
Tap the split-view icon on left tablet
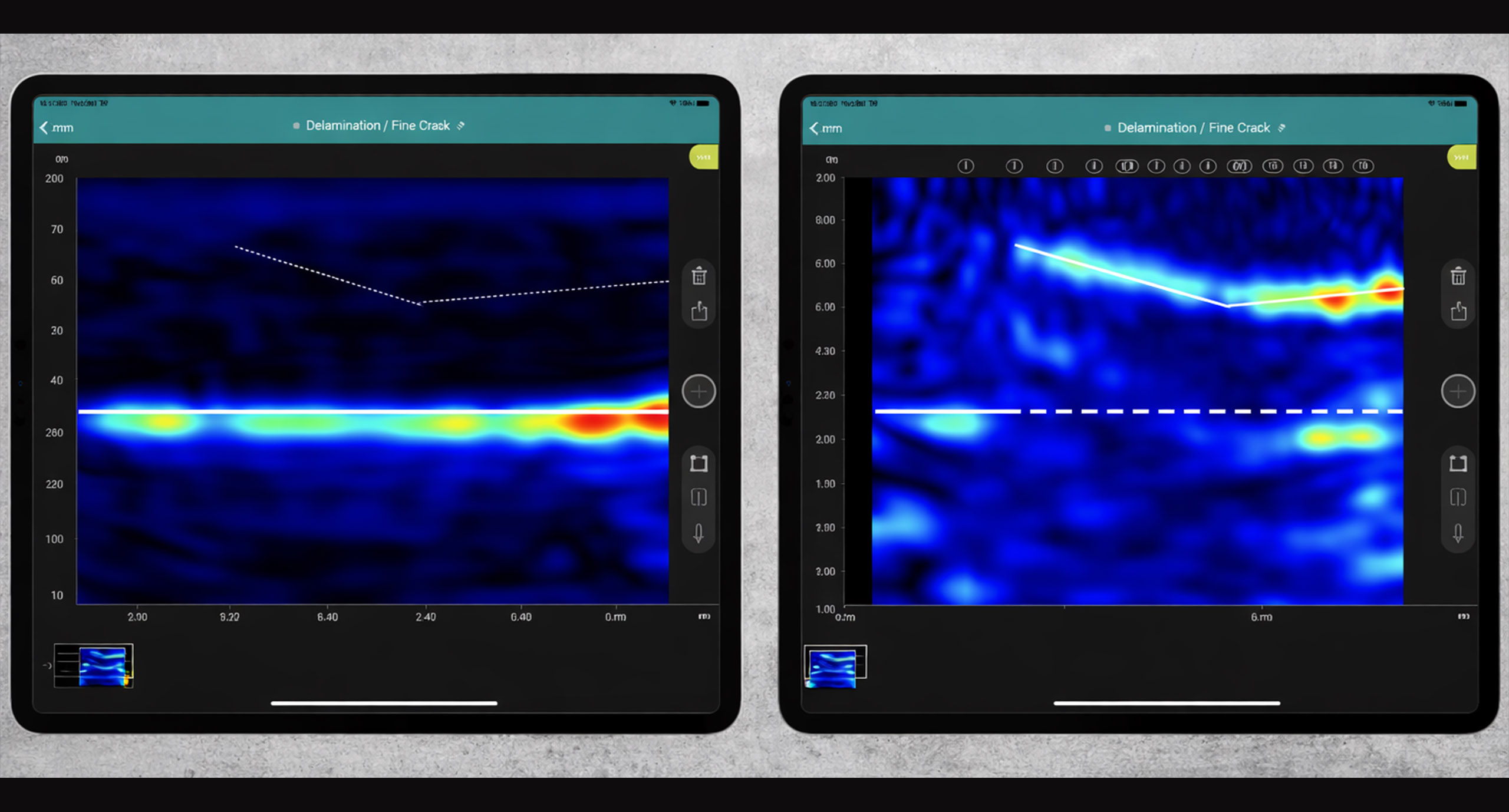coord(699,498)
